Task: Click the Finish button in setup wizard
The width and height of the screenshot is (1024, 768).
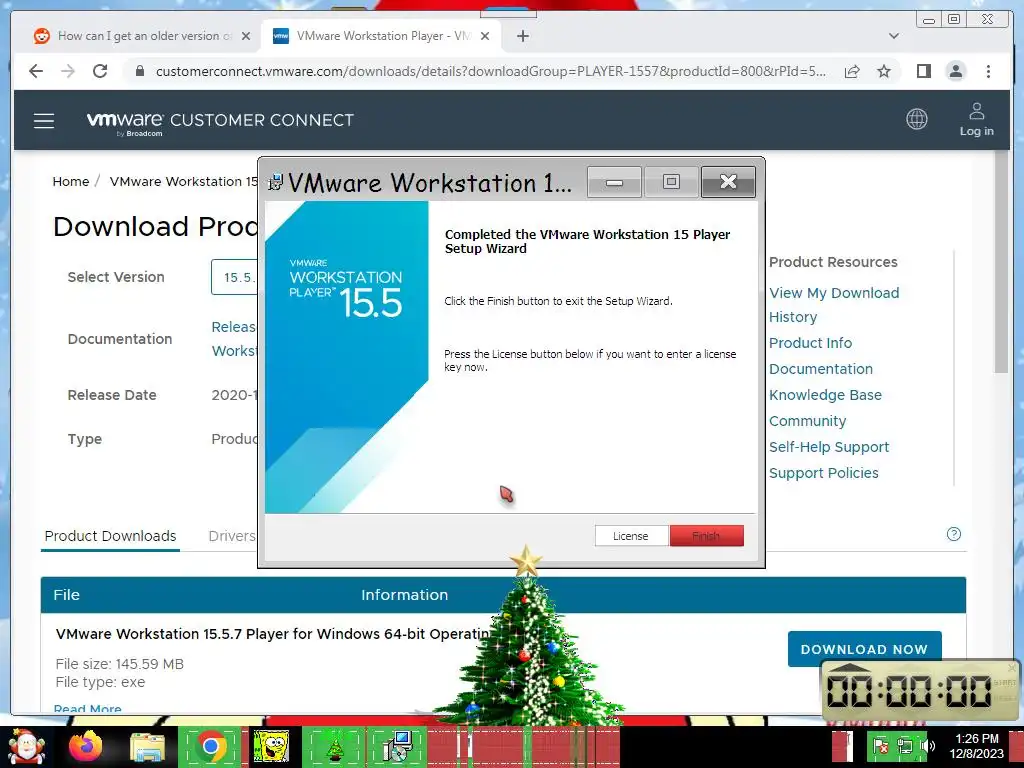Action: 706,536
